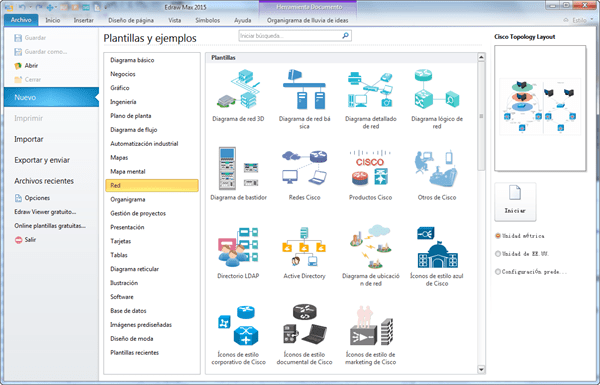Switch to the Inicio ribbon tab
The height and width of the screenshot is (385, 600).
[x=53, y=20]
